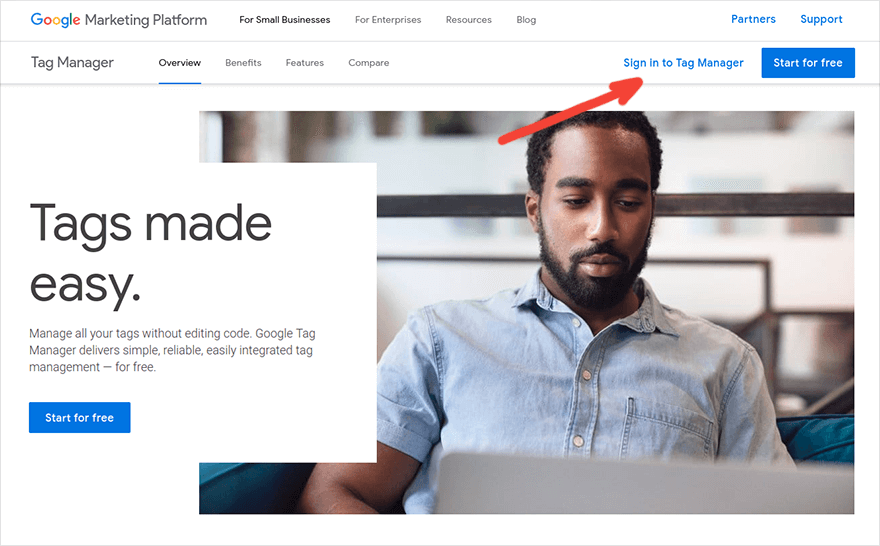Open the Resources menu item

(x=469, y=20)
